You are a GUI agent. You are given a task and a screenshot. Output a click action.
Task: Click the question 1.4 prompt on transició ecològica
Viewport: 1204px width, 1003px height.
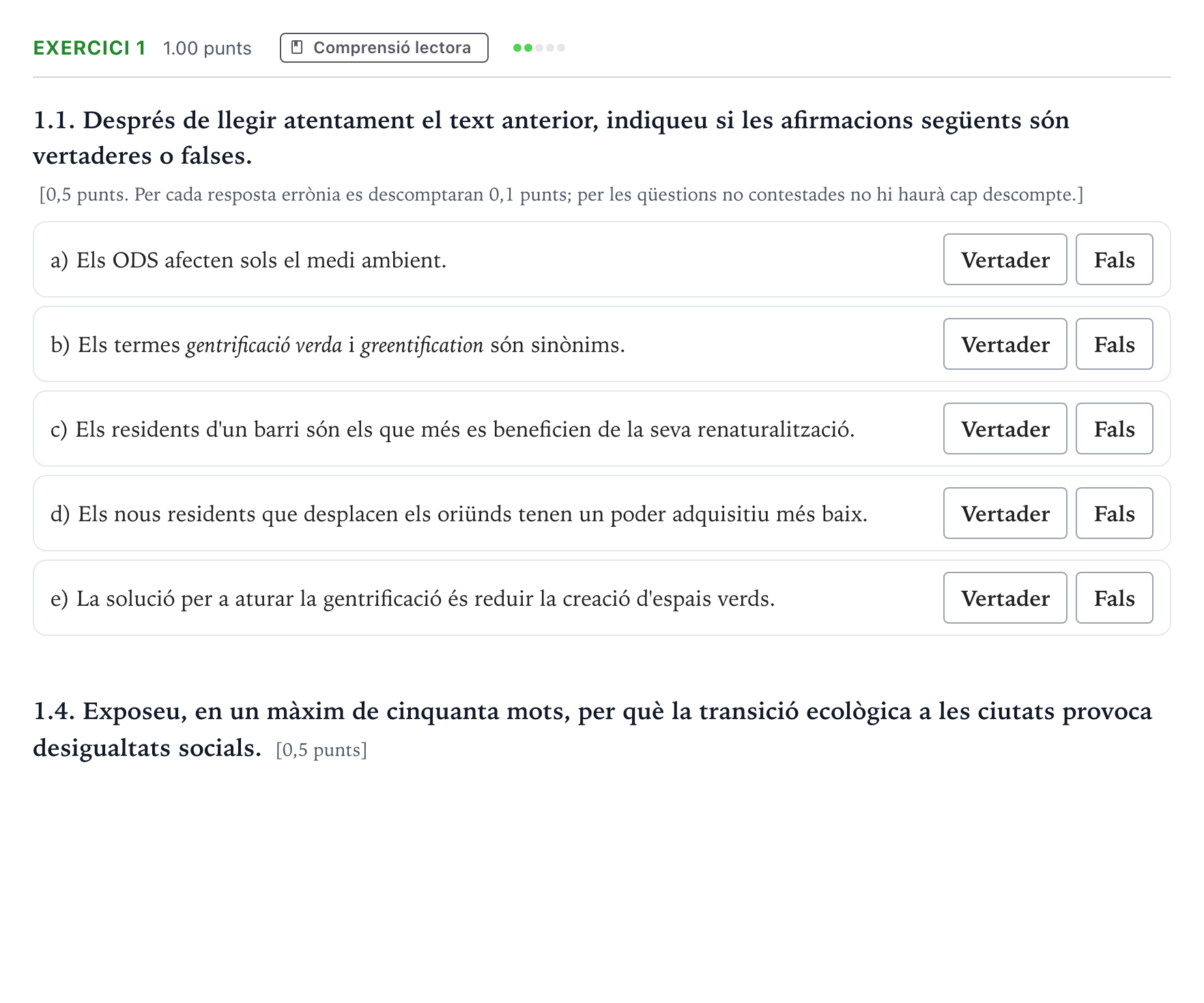592,729
